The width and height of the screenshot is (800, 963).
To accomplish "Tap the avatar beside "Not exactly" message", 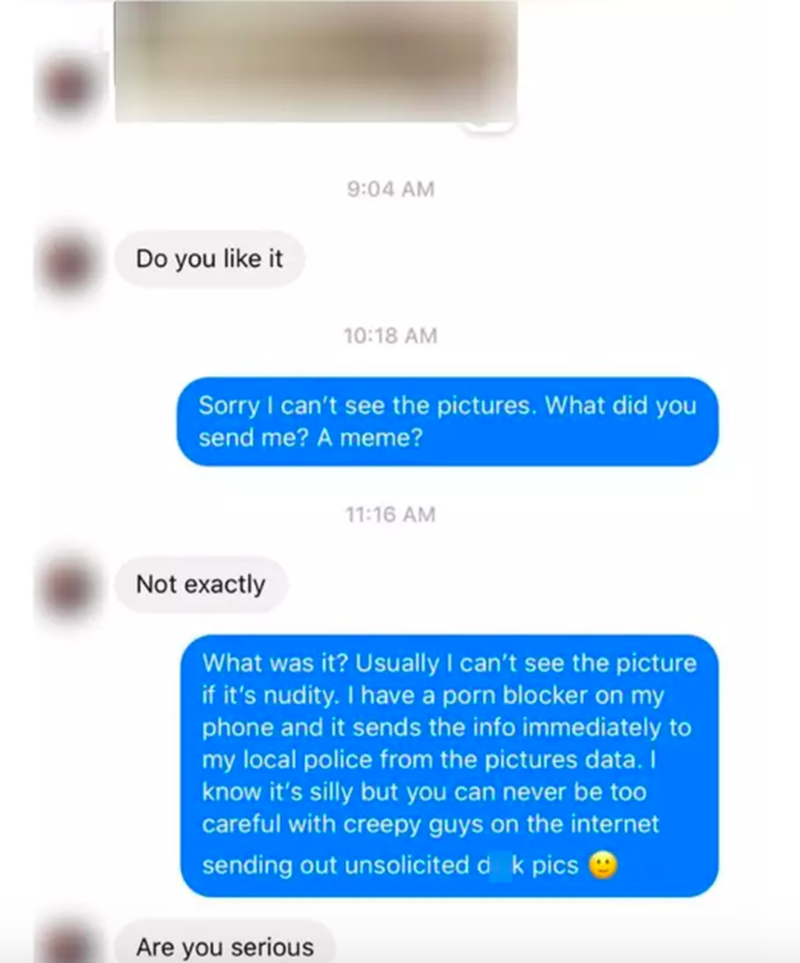I will click(x=68, y=586).
